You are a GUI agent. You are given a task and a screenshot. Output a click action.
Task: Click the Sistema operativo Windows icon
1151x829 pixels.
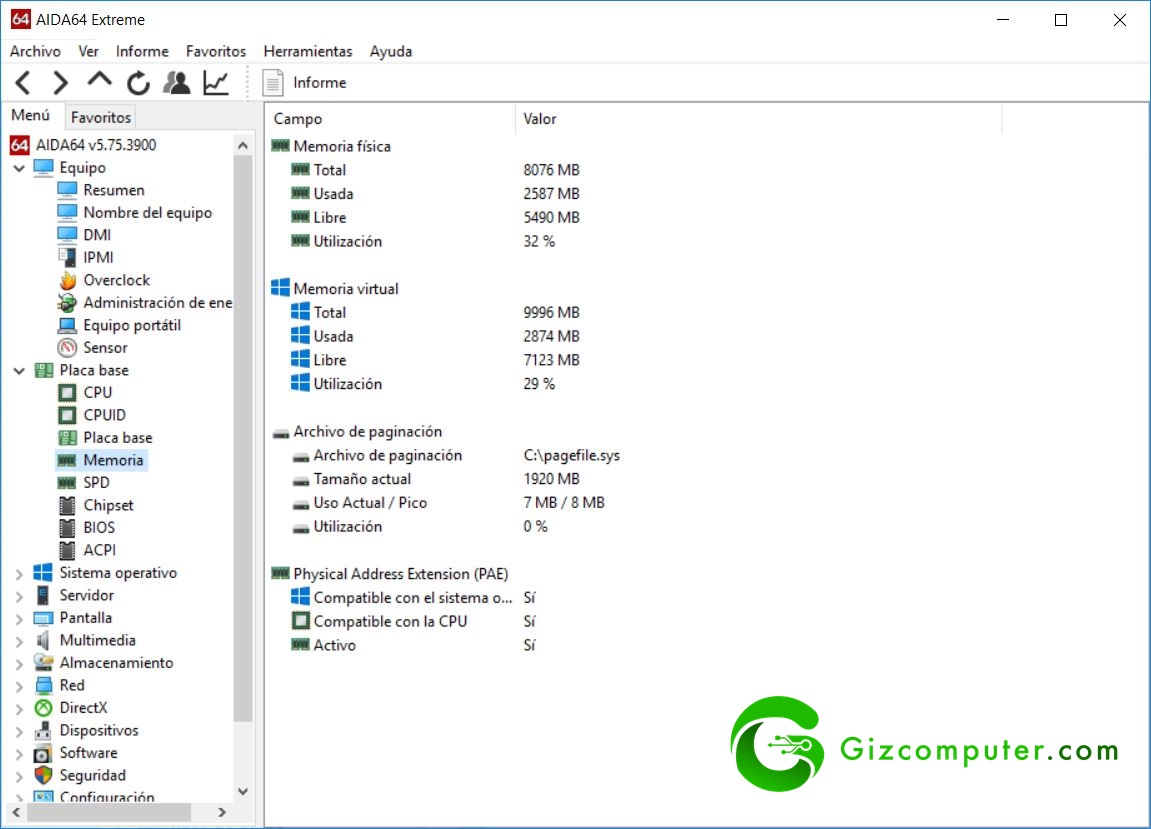point(43,573)
